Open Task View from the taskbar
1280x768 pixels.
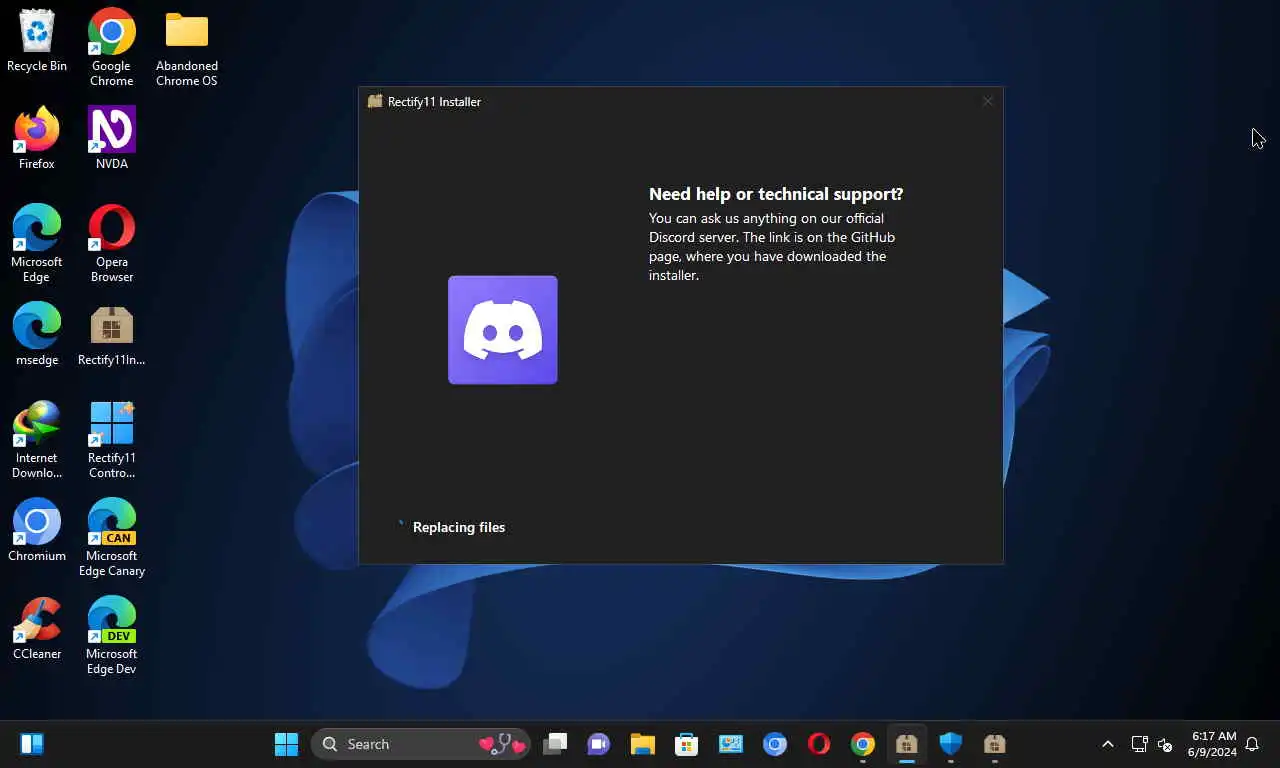(555, 744)
